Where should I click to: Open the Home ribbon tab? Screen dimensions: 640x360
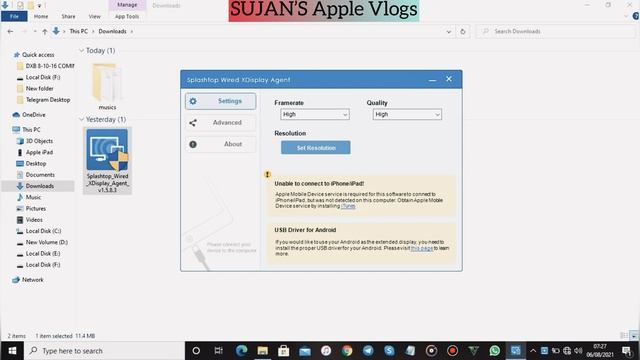click(x=41, y=16)
